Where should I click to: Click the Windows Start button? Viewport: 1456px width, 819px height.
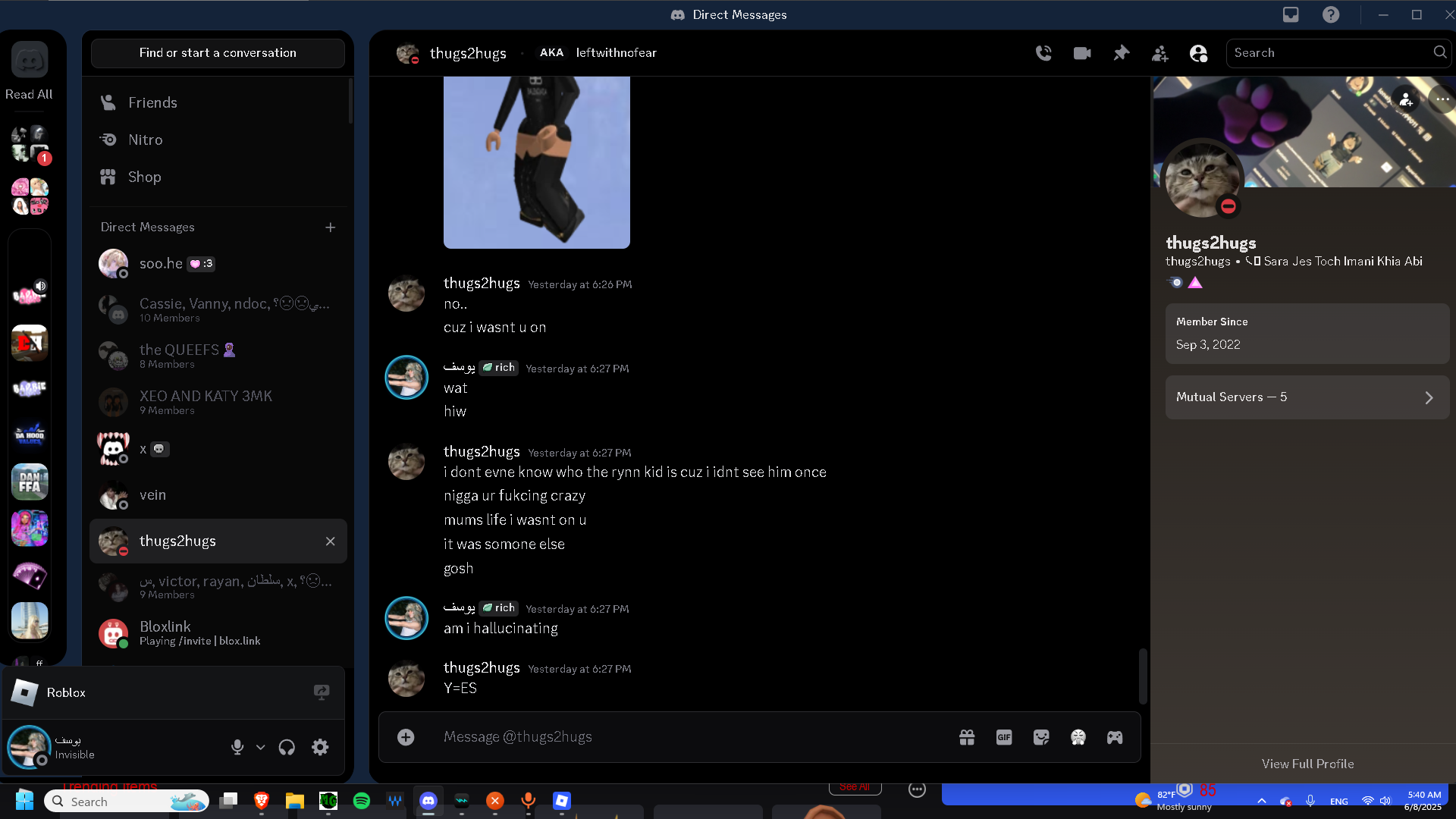24,801
